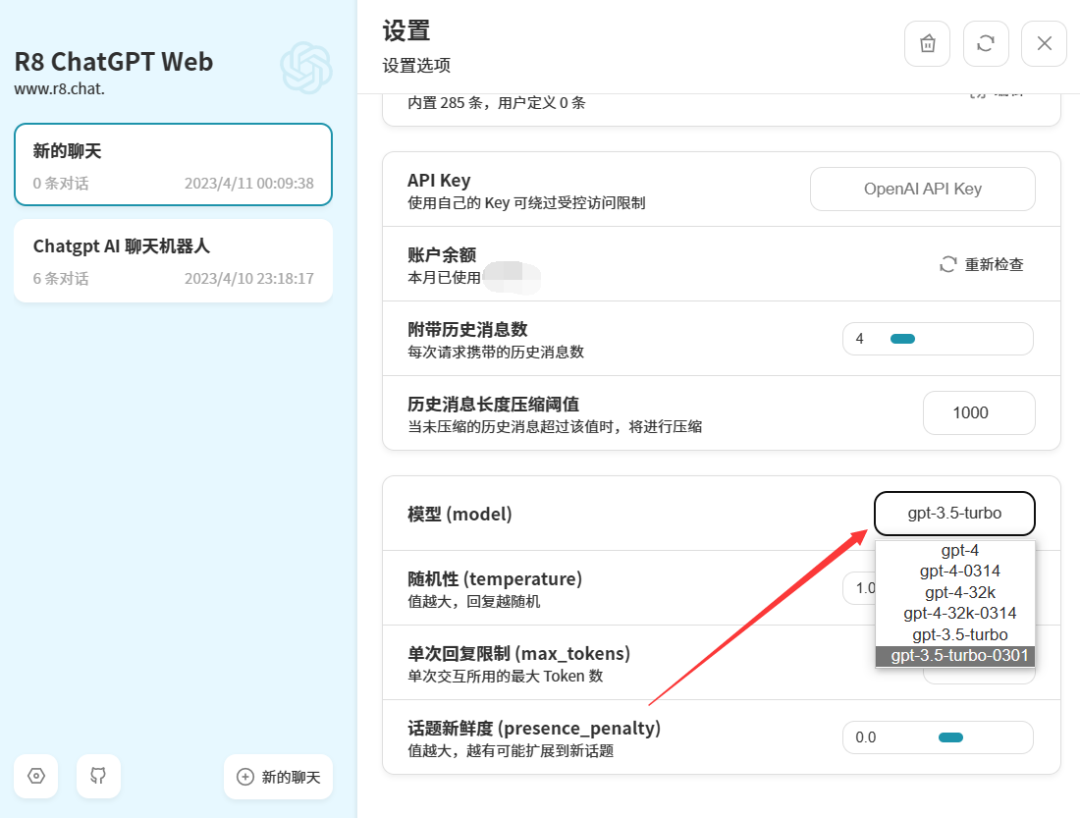Click the 随机性 (temperature) setting label

point(495,579)
